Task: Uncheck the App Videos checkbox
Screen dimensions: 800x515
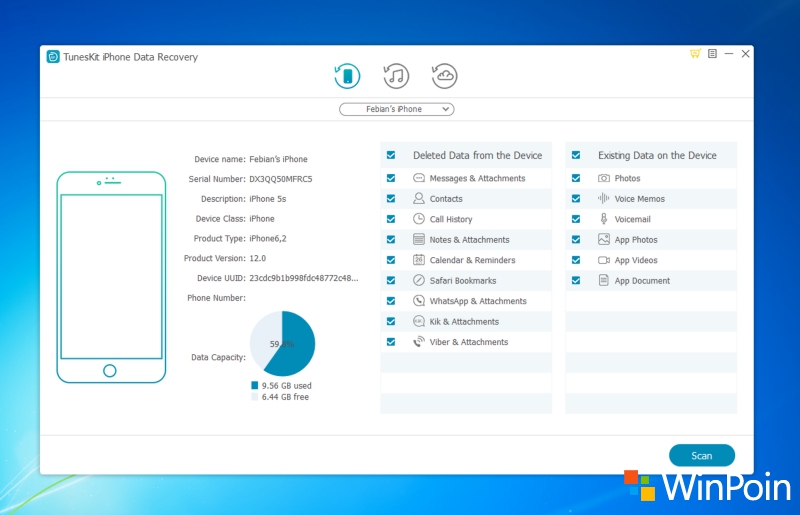Action: point(576,260)
